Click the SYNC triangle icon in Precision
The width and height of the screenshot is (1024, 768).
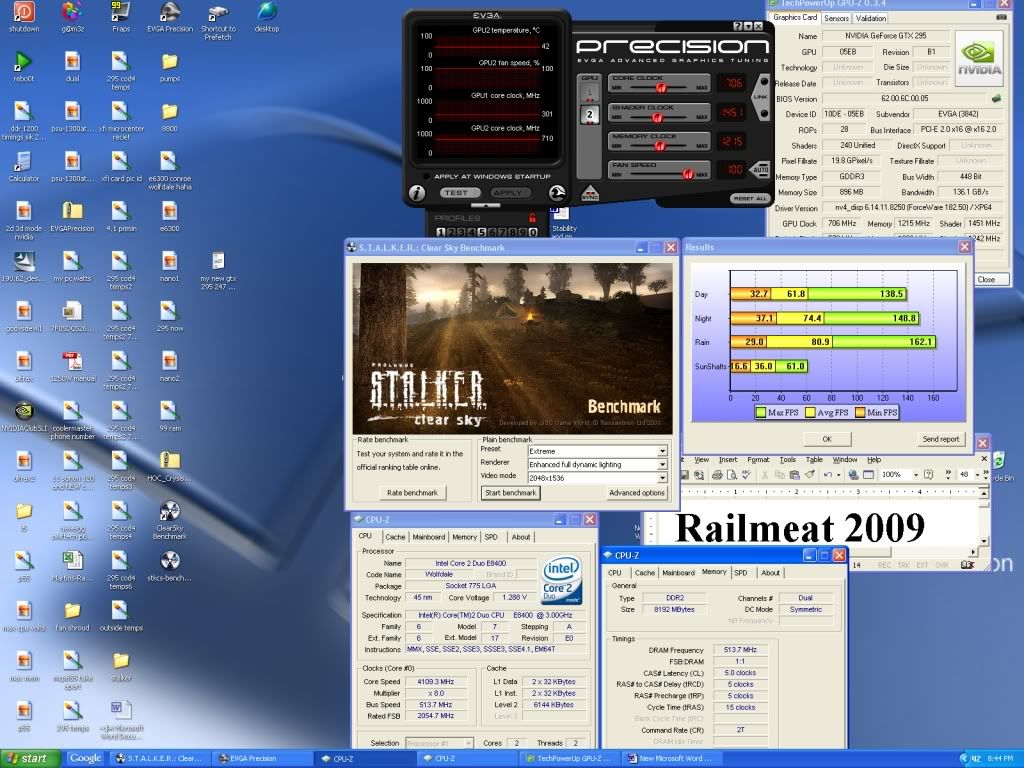tap(590, 194)
